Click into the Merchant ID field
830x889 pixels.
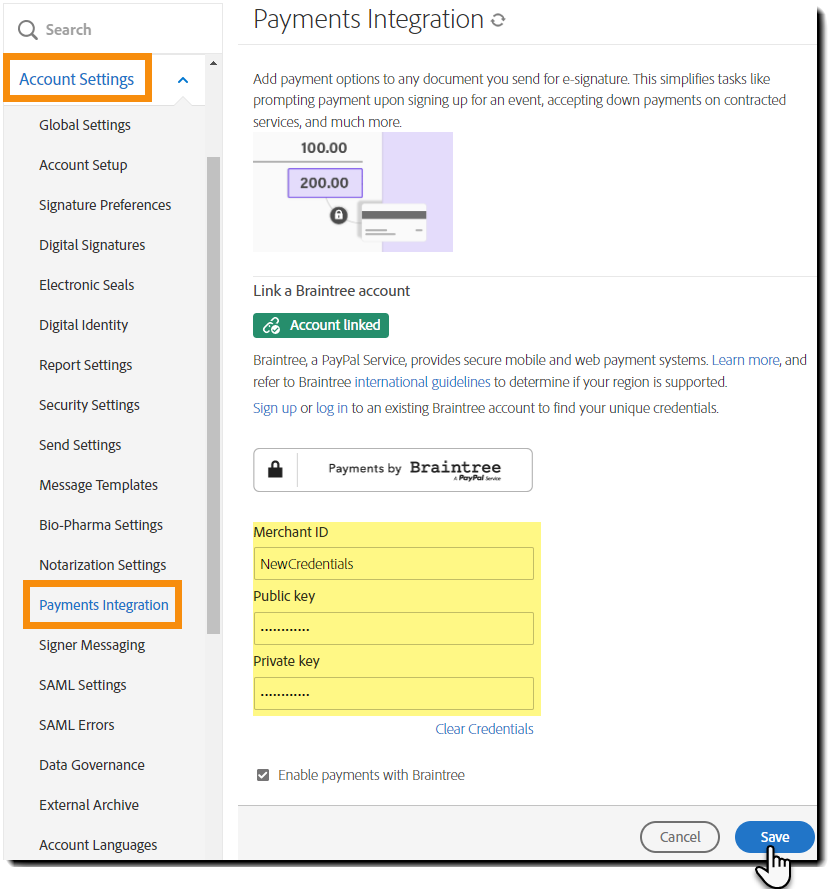[393, 564]
